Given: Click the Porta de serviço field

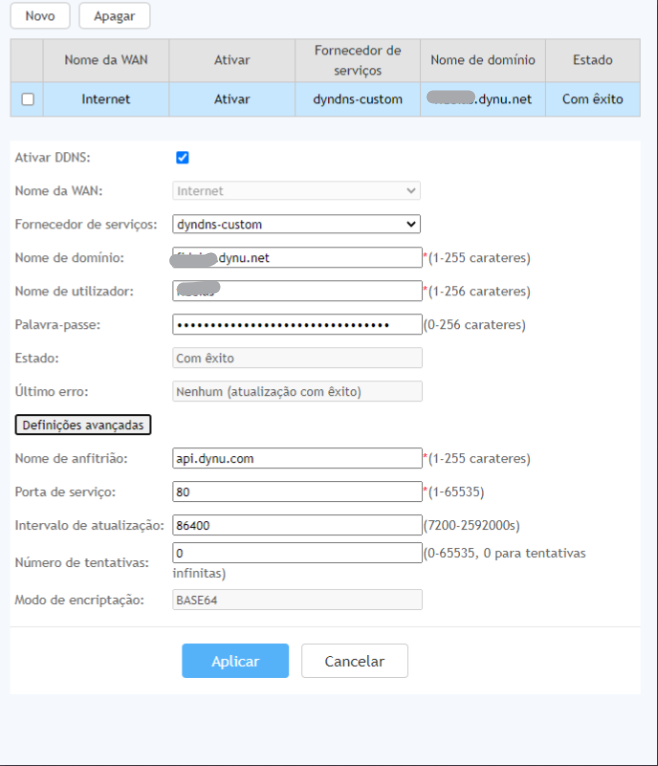Looking at the screenshot, I should coord(296,492).
